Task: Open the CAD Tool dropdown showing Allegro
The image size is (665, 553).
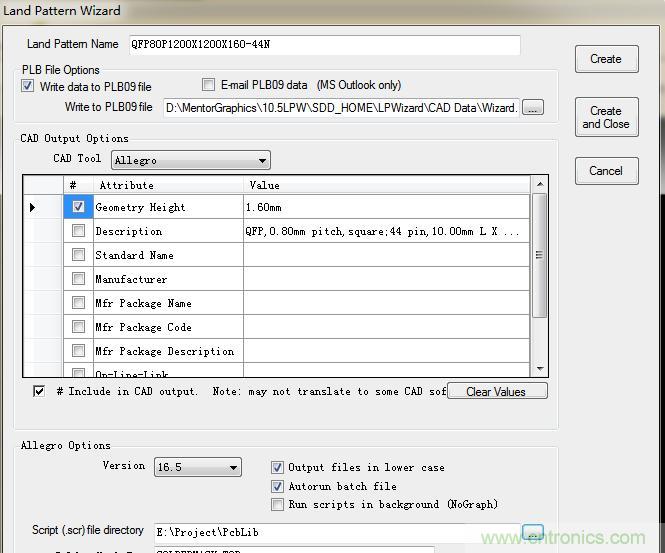Action: click(190, 160)
